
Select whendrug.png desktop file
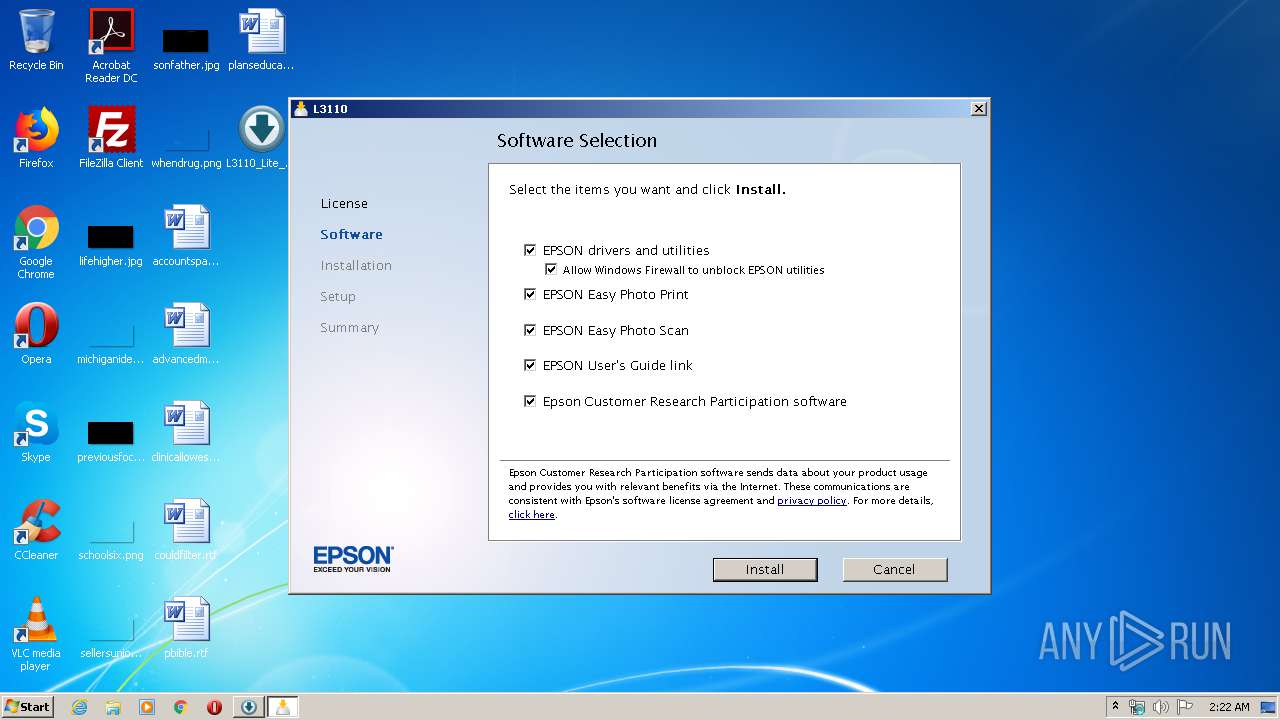click(x=186, y=145)
